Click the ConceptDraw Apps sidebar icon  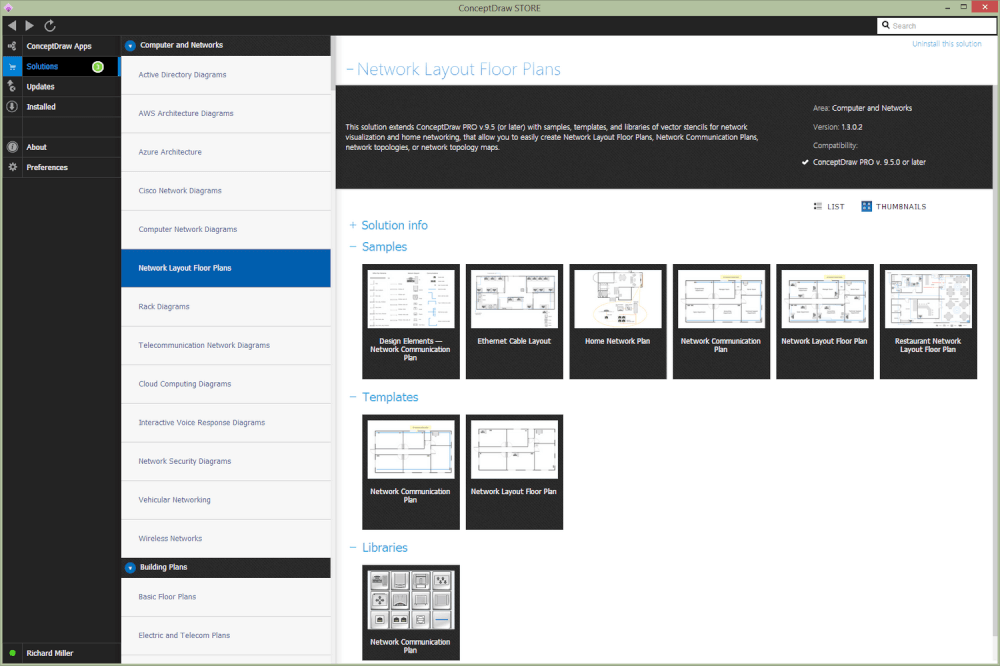click(x=12, y=46)
